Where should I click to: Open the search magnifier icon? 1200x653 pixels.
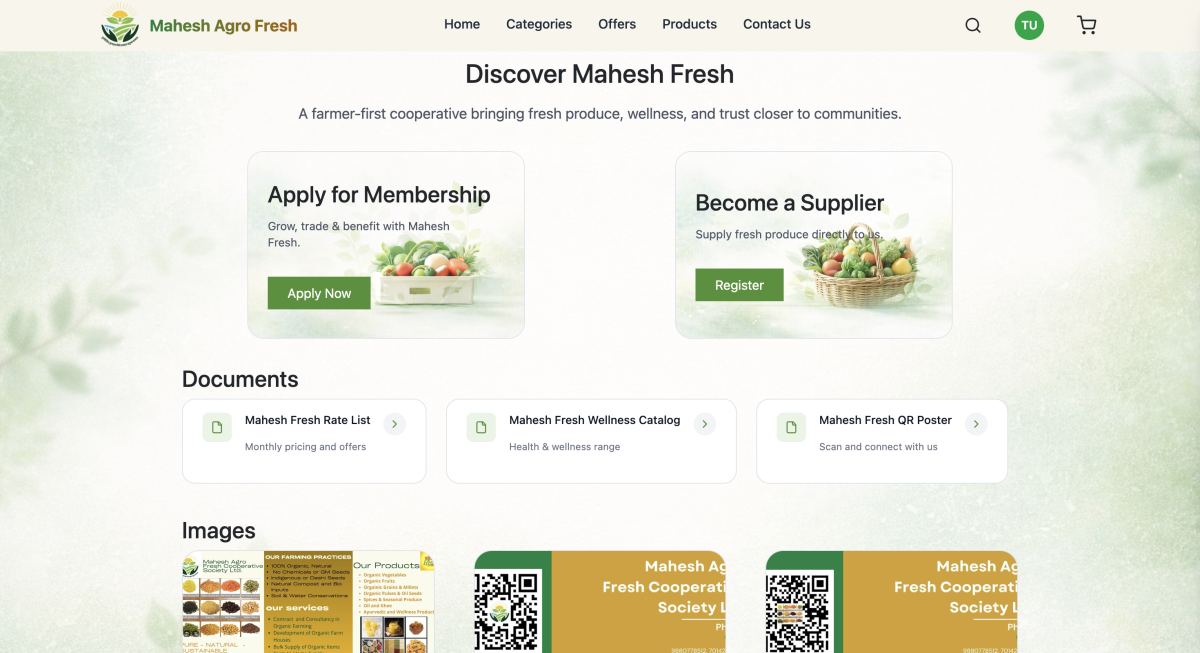(x=972, y=25)
